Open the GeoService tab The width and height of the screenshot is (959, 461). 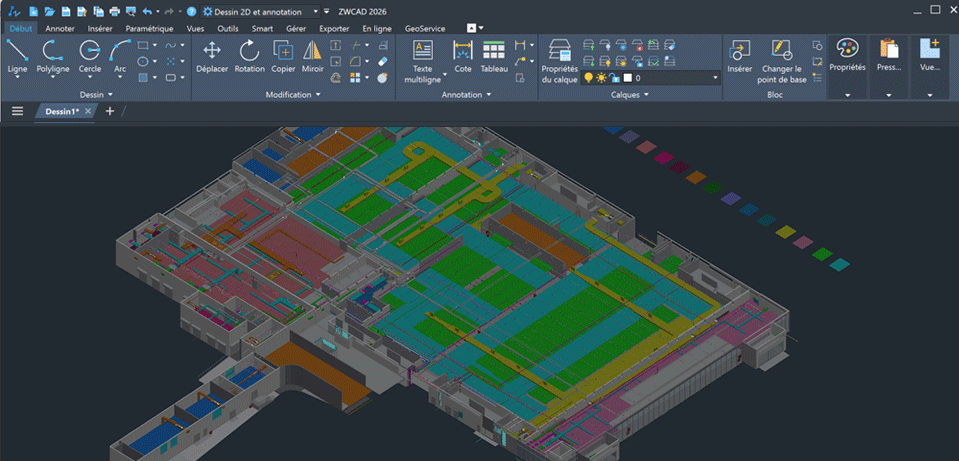coord(425,28)
